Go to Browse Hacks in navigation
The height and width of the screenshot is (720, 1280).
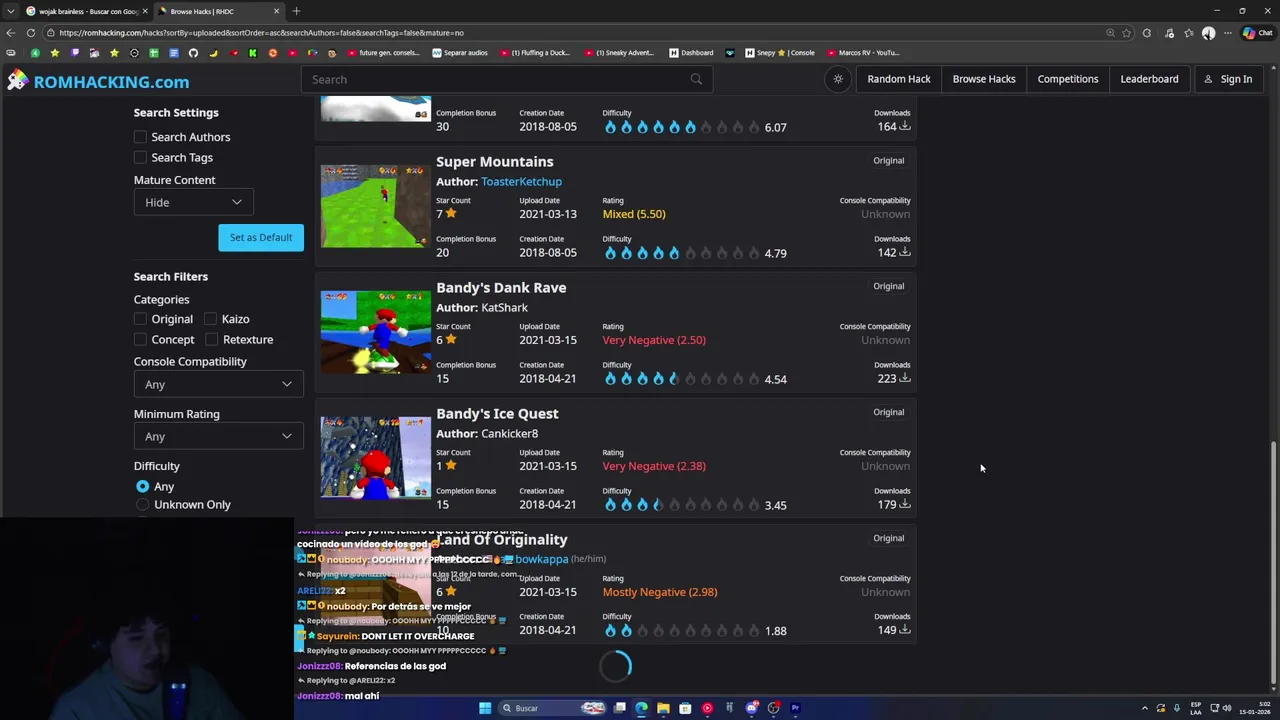coord(983,79)
